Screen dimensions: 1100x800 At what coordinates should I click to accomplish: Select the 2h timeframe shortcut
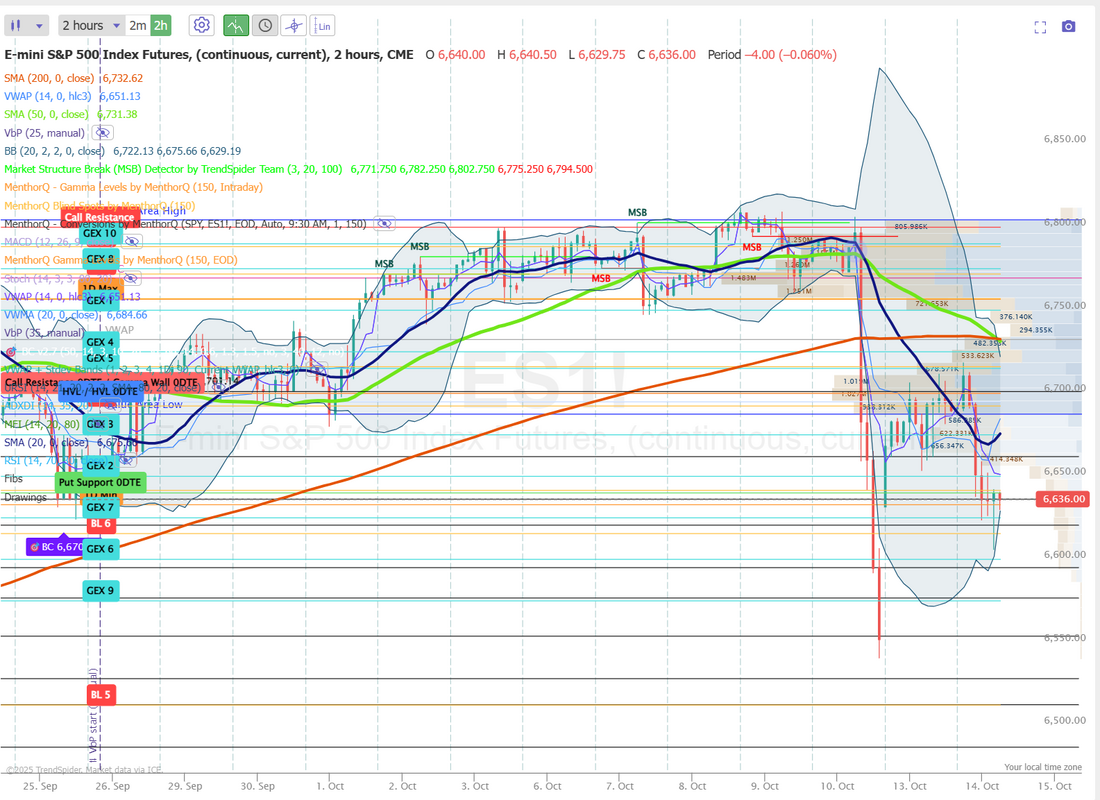point(161,25)
